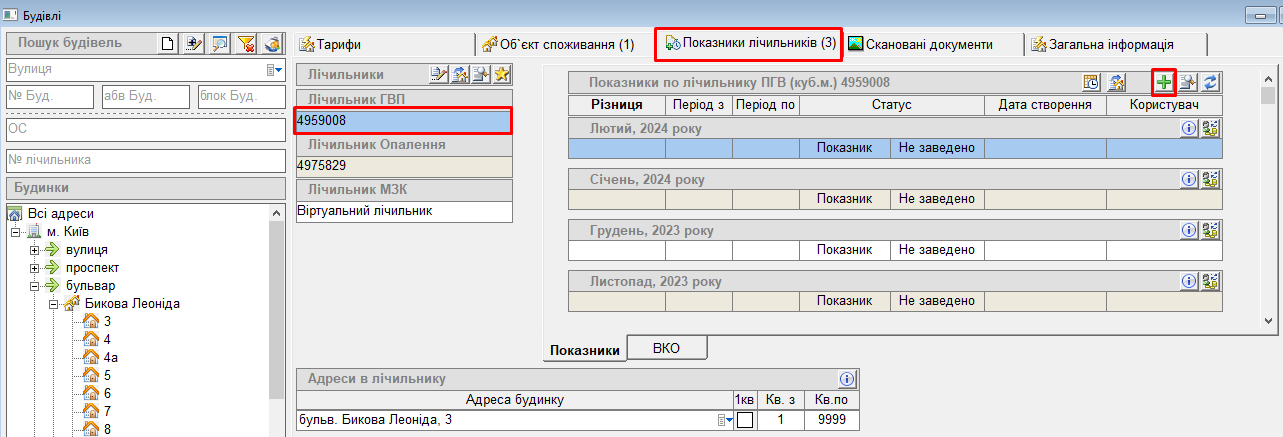Click the green plus add reading icon
The height and width of the screenshot is (437, 1283).
click(x=1164, y=82)
